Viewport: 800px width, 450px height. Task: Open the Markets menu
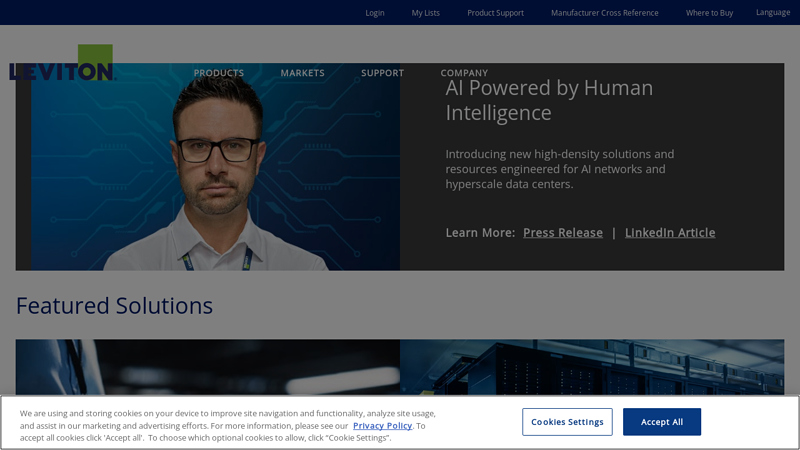click(x=302, y=73)
